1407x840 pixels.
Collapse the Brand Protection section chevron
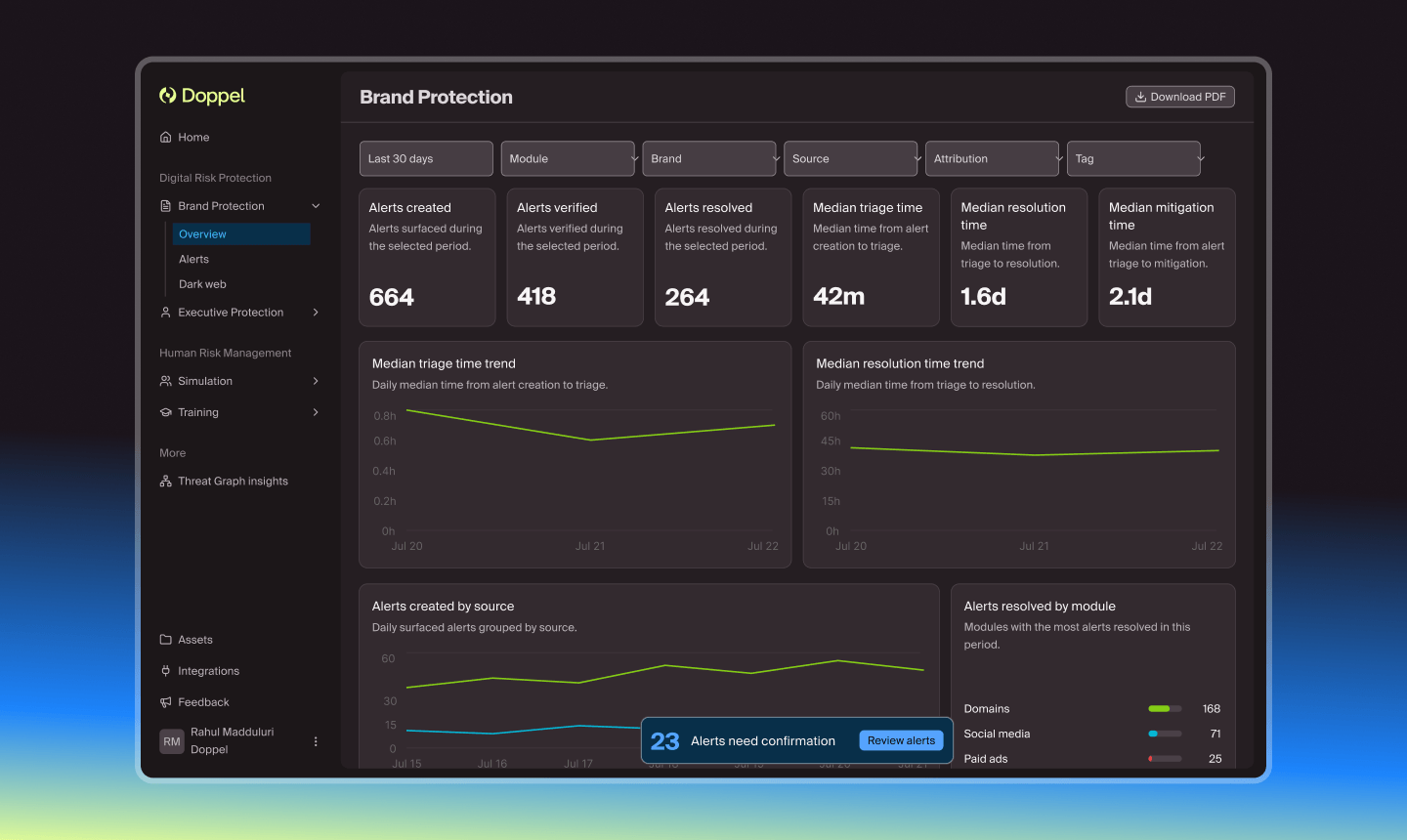click(316, 206)
